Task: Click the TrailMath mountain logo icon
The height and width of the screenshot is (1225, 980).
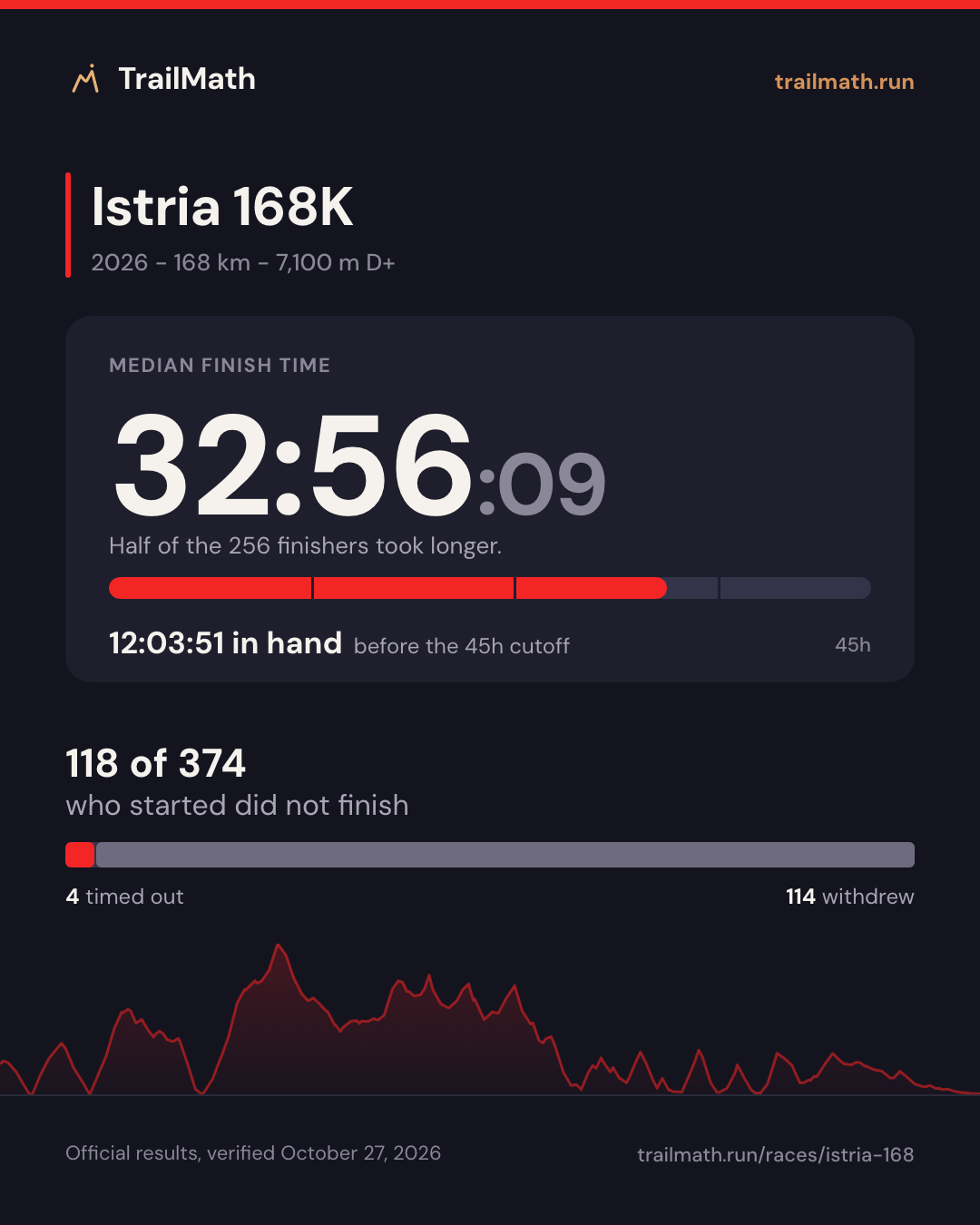Action: point(85,79)
